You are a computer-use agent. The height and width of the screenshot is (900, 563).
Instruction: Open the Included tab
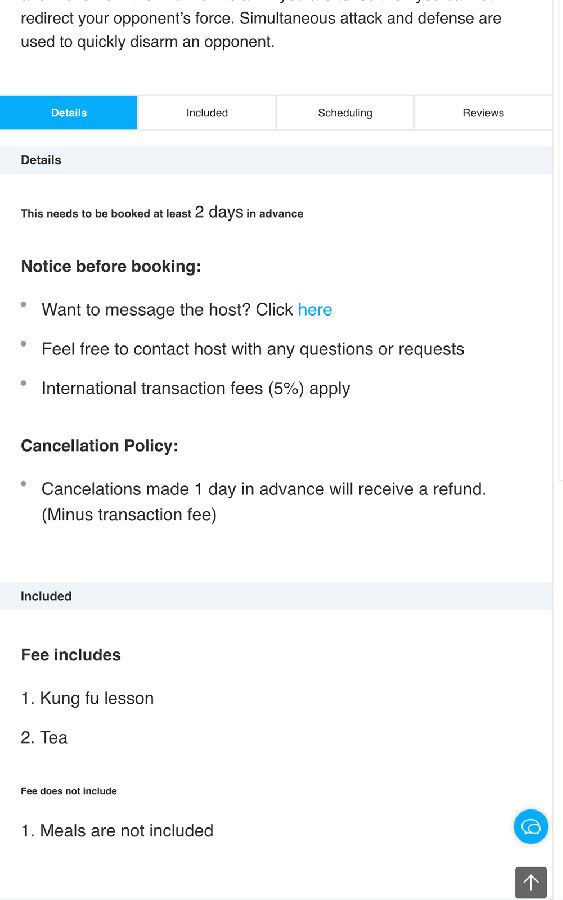pos(207,112)
